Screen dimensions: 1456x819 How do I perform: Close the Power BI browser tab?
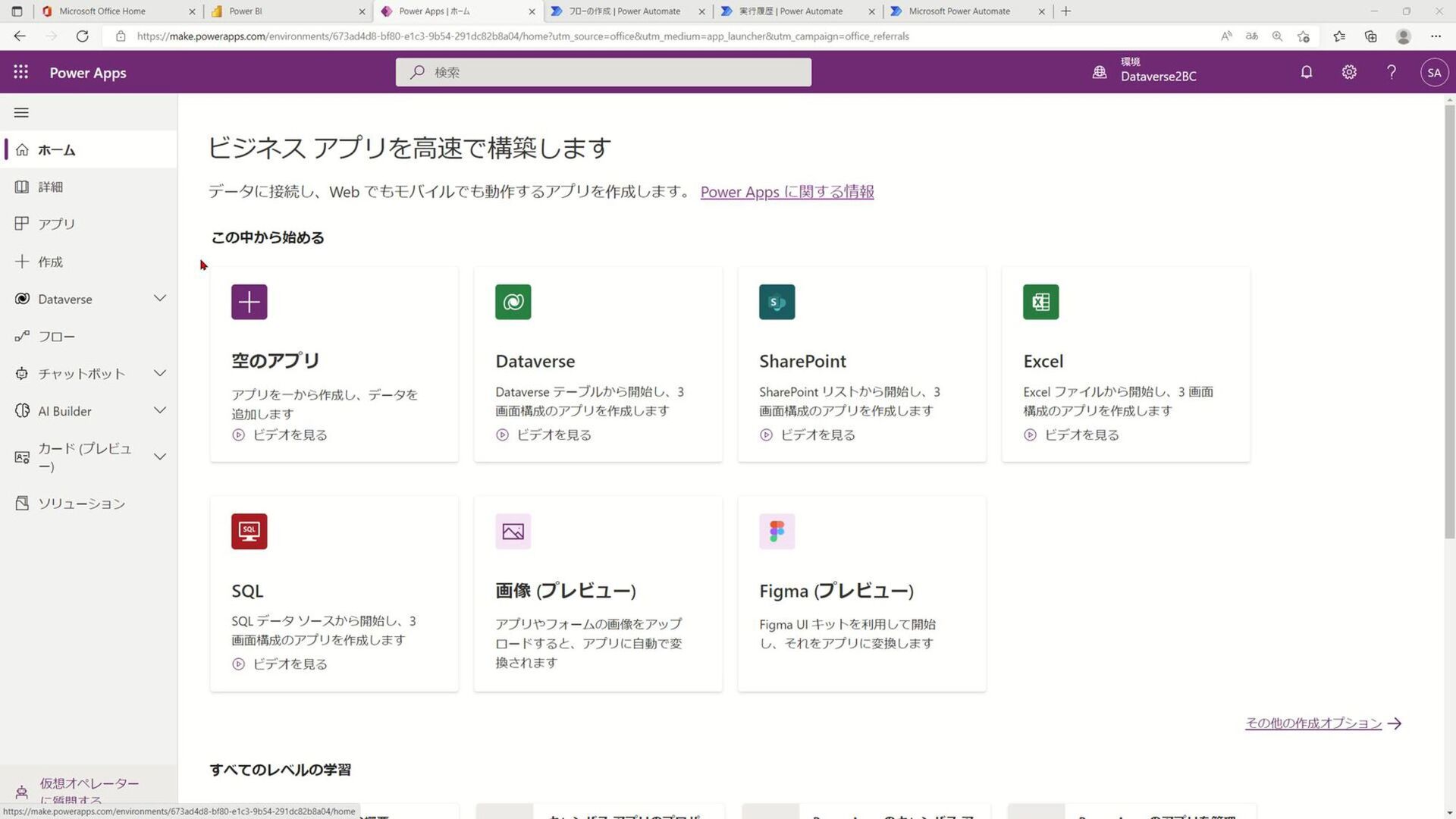point(362,11)
